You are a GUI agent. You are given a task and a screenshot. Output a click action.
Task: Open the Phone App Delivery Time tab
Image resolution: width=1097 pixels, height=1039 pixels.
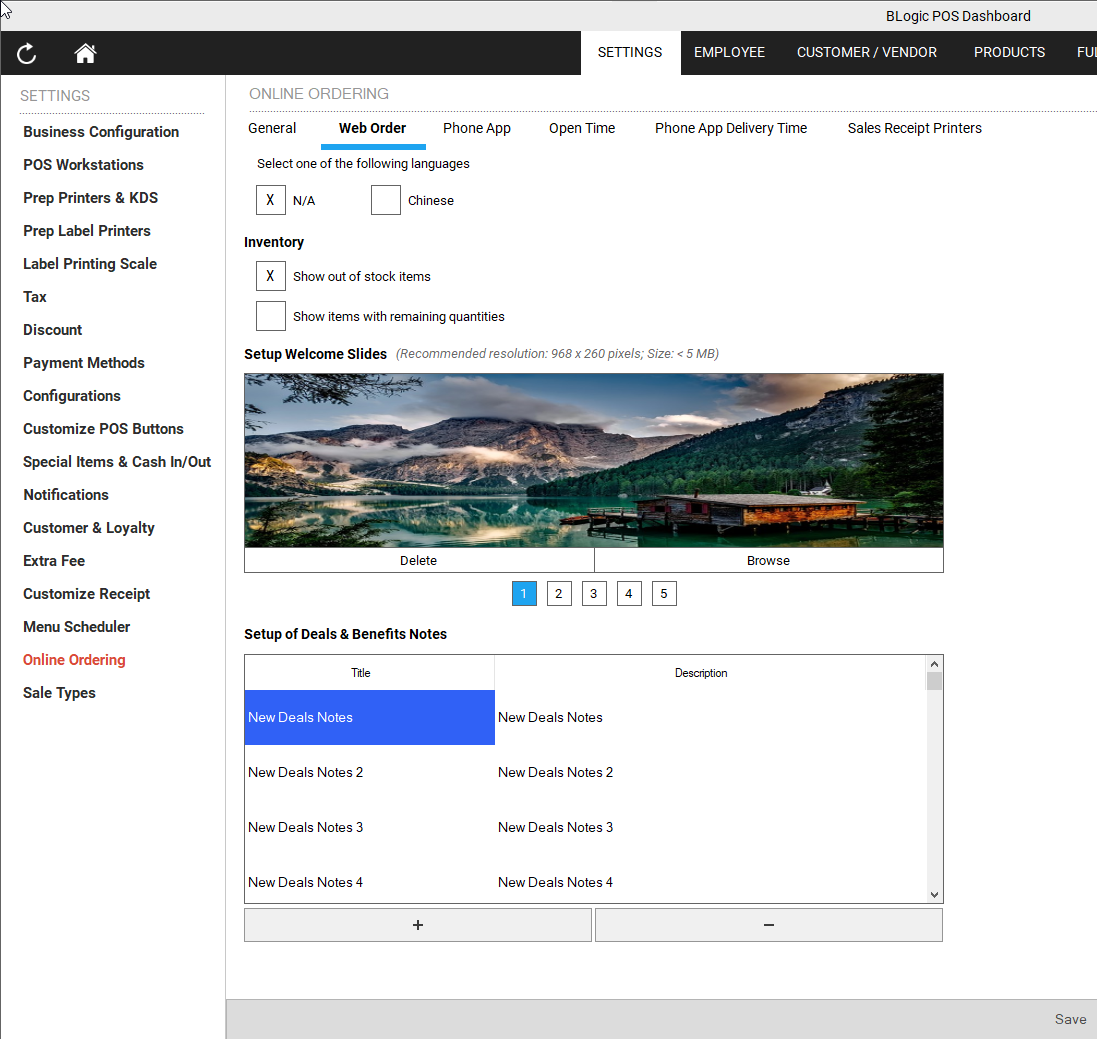click(730, 128)
